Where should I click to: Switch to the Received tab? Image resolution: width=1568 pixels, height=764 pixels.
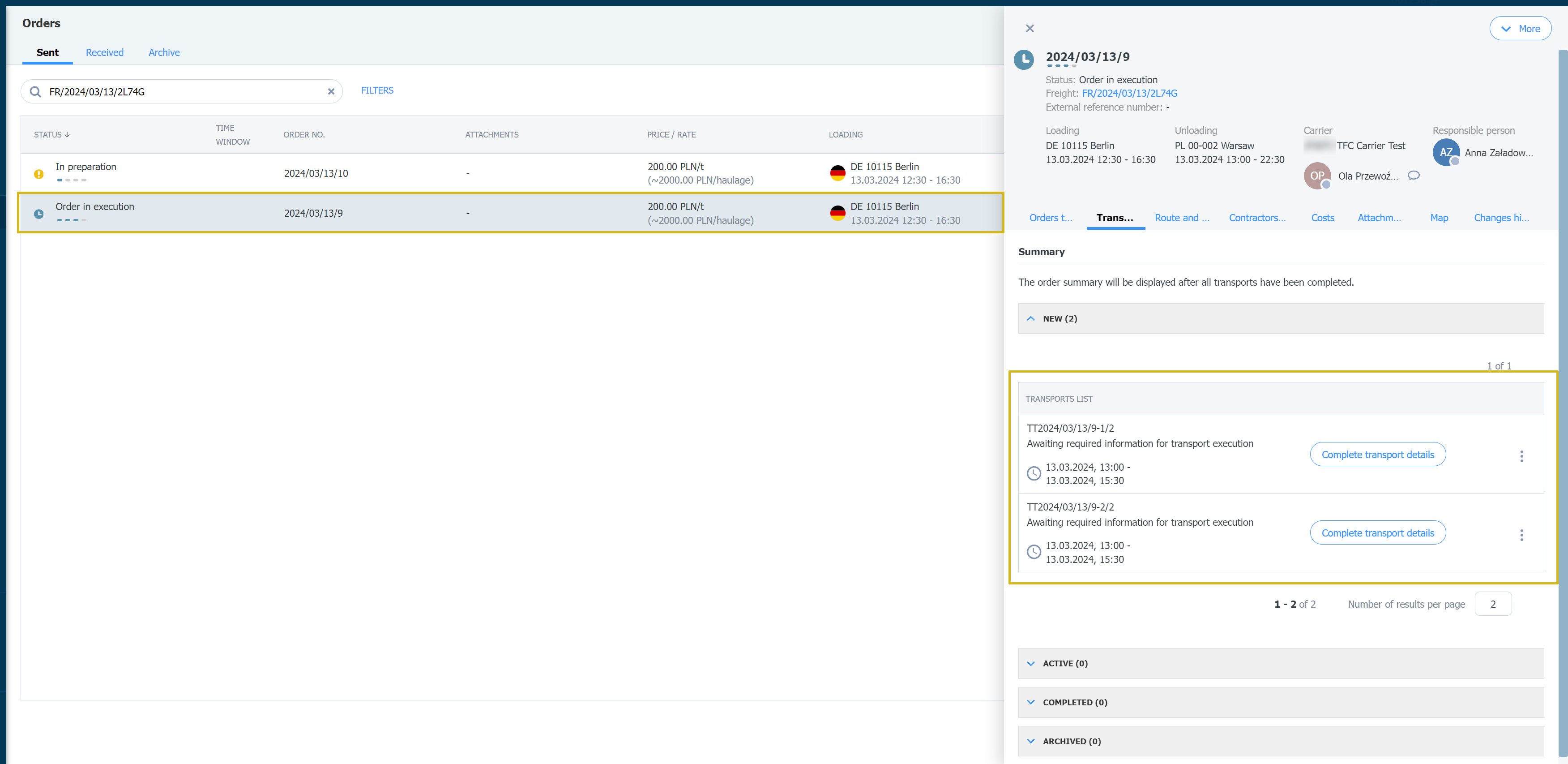[105, 52]
